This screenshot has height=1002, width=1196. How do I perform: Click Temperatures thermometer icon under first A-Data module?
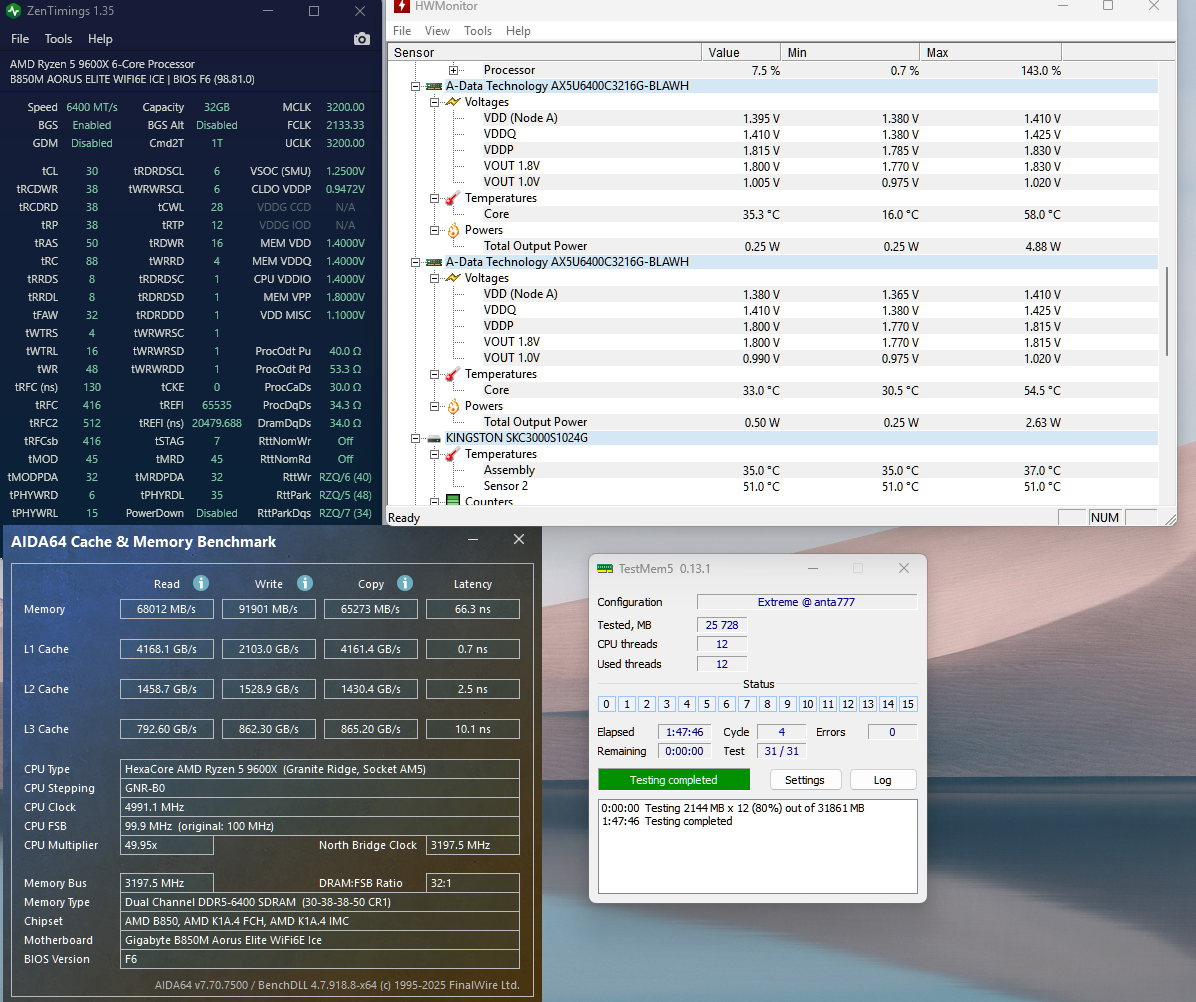tap(452, 198)
